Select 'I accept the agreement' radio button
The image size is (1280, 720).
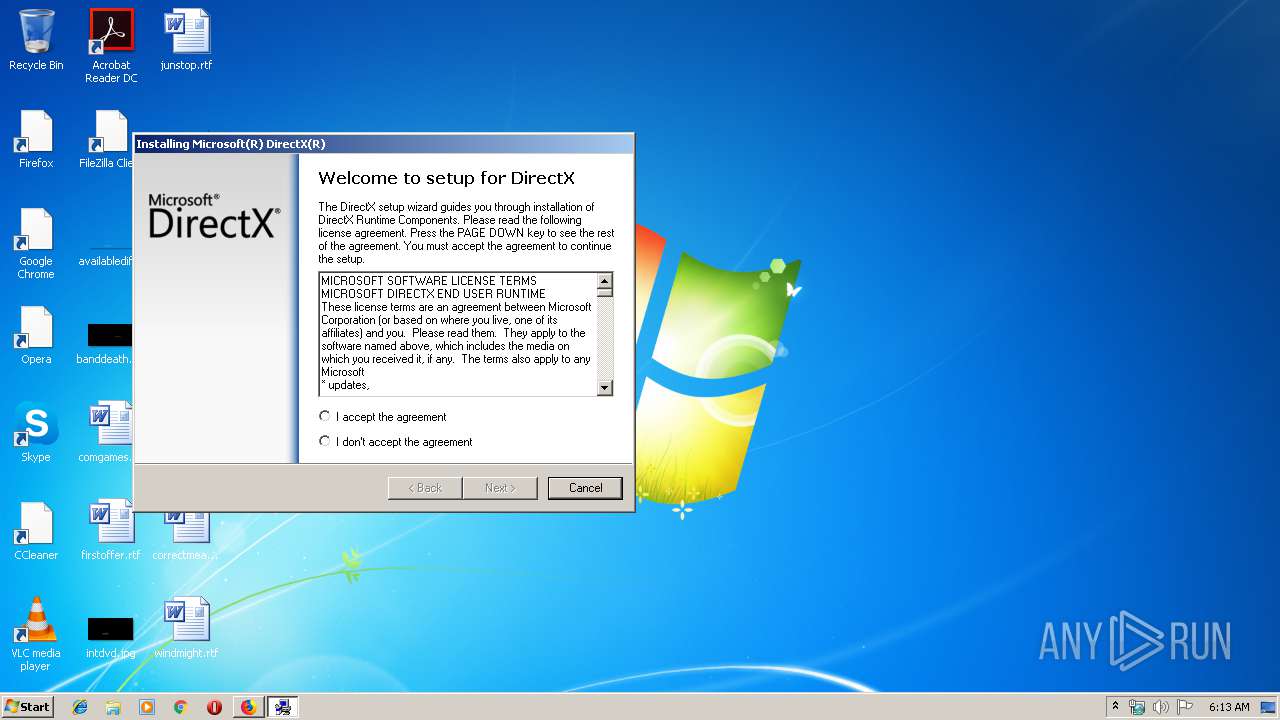point(324,416)
